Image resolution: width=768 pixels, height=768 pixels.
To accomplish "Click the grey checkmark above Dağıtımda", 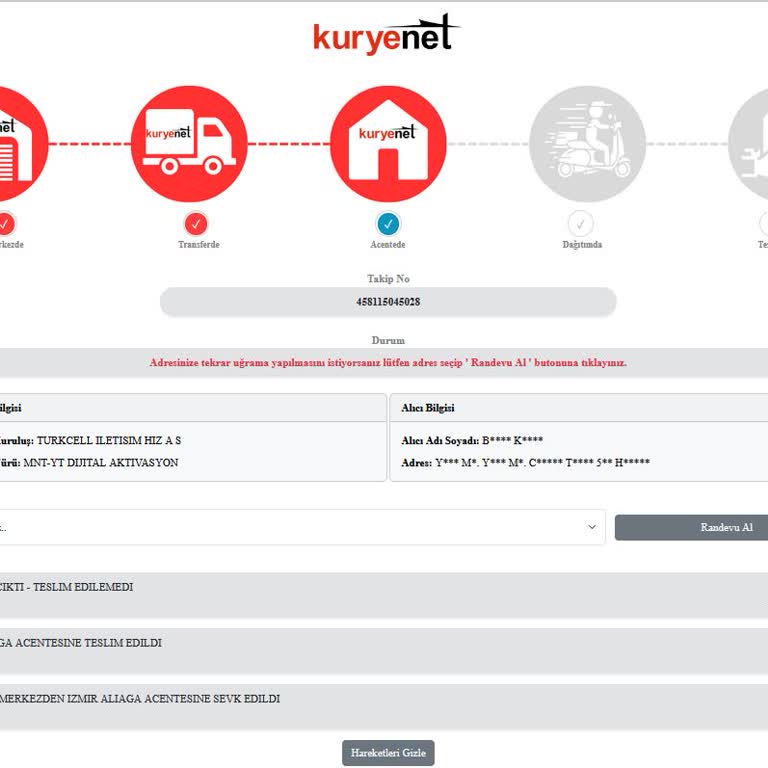I will 580,224.
